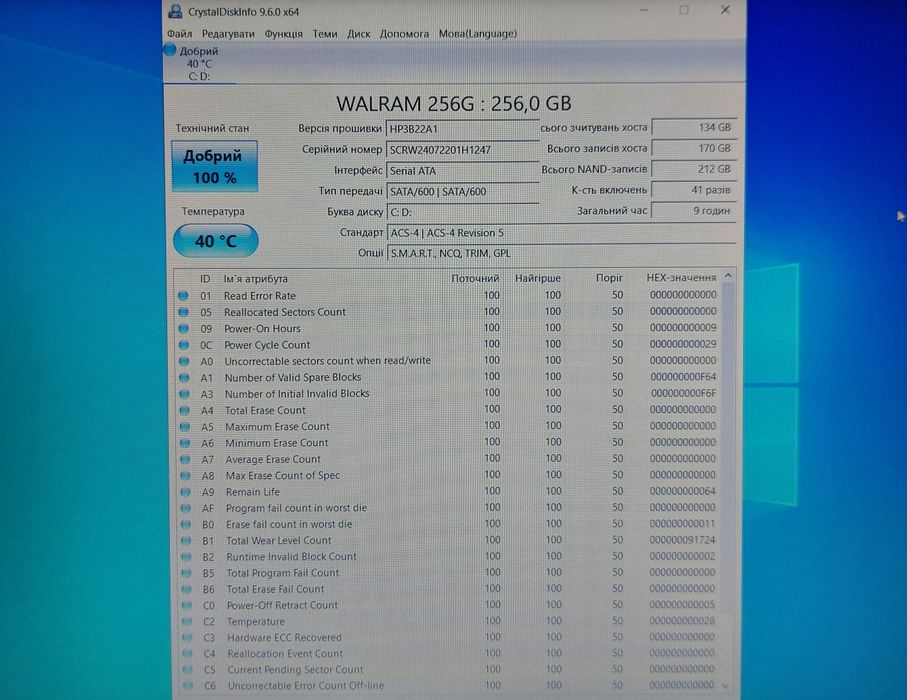Click the status icon for Total Erase Fail Count
Screen dimensions: 907x700
click(x=186, y=589)
